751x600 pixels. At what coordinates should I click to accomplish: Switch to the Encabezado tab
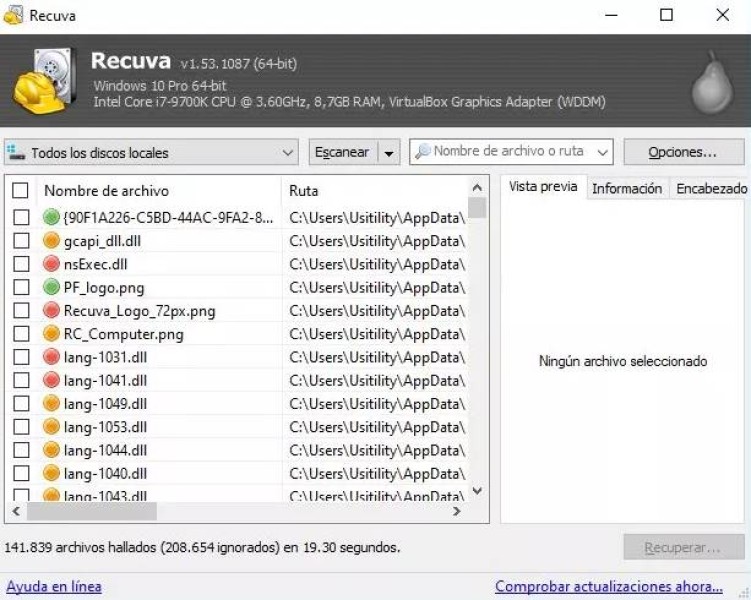711,188
